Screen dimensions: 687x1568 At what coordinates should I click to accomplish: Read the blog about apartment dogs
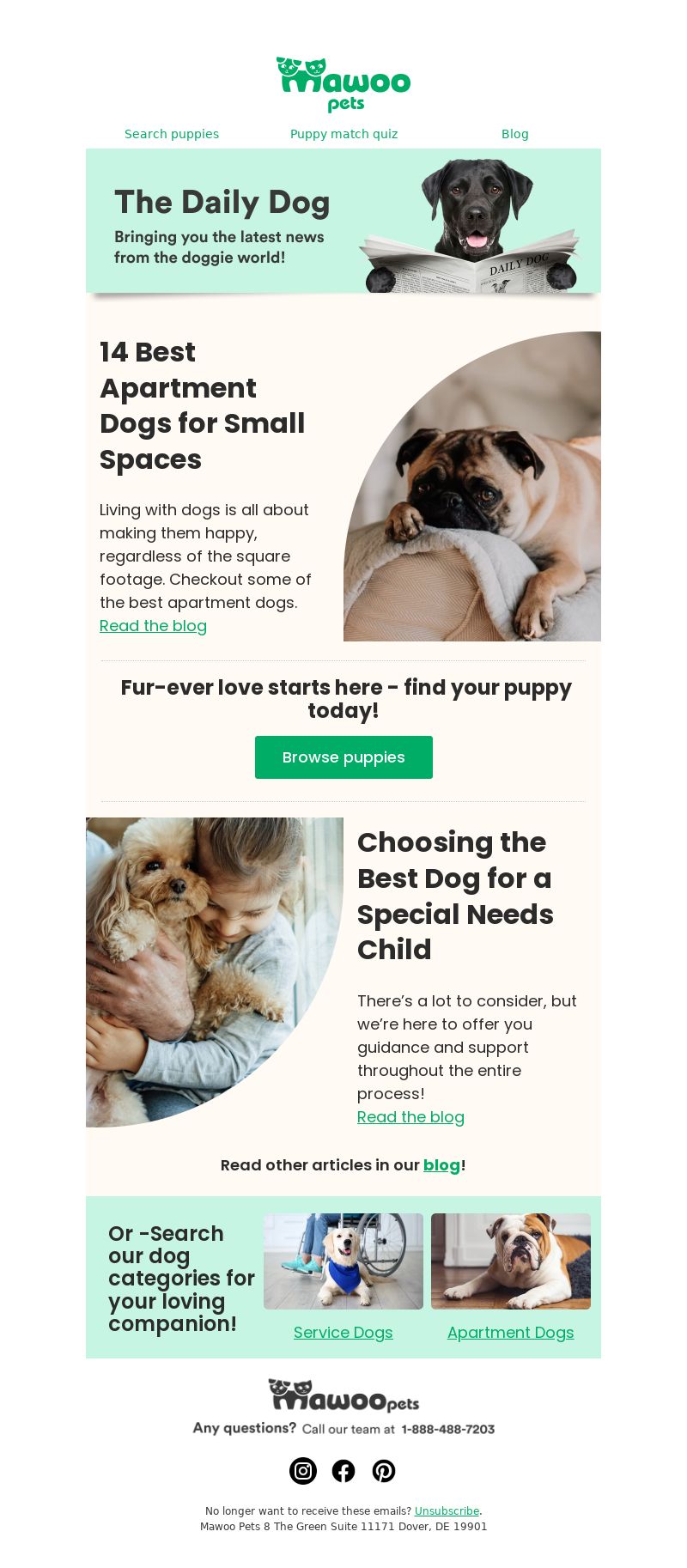153,626
